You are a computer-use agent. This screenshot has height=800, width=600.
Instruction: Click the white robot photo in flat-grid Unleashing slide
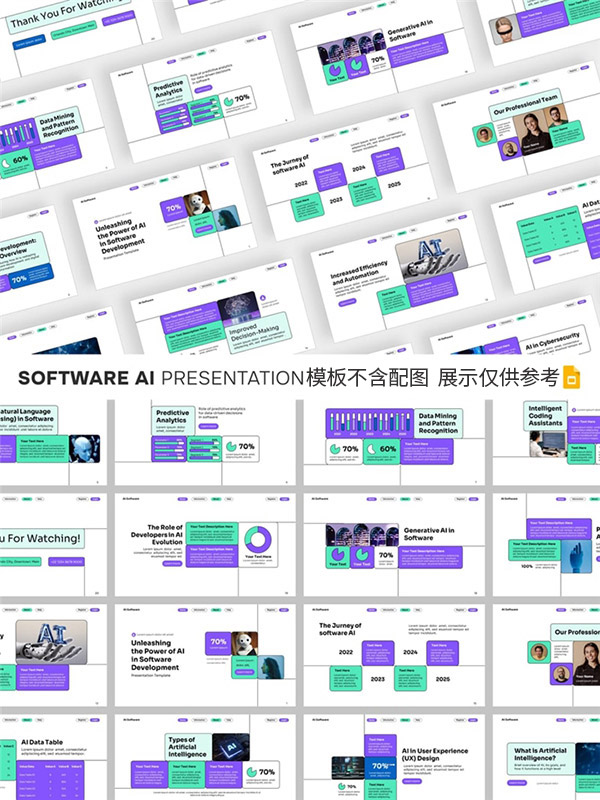tap(244, 644)
